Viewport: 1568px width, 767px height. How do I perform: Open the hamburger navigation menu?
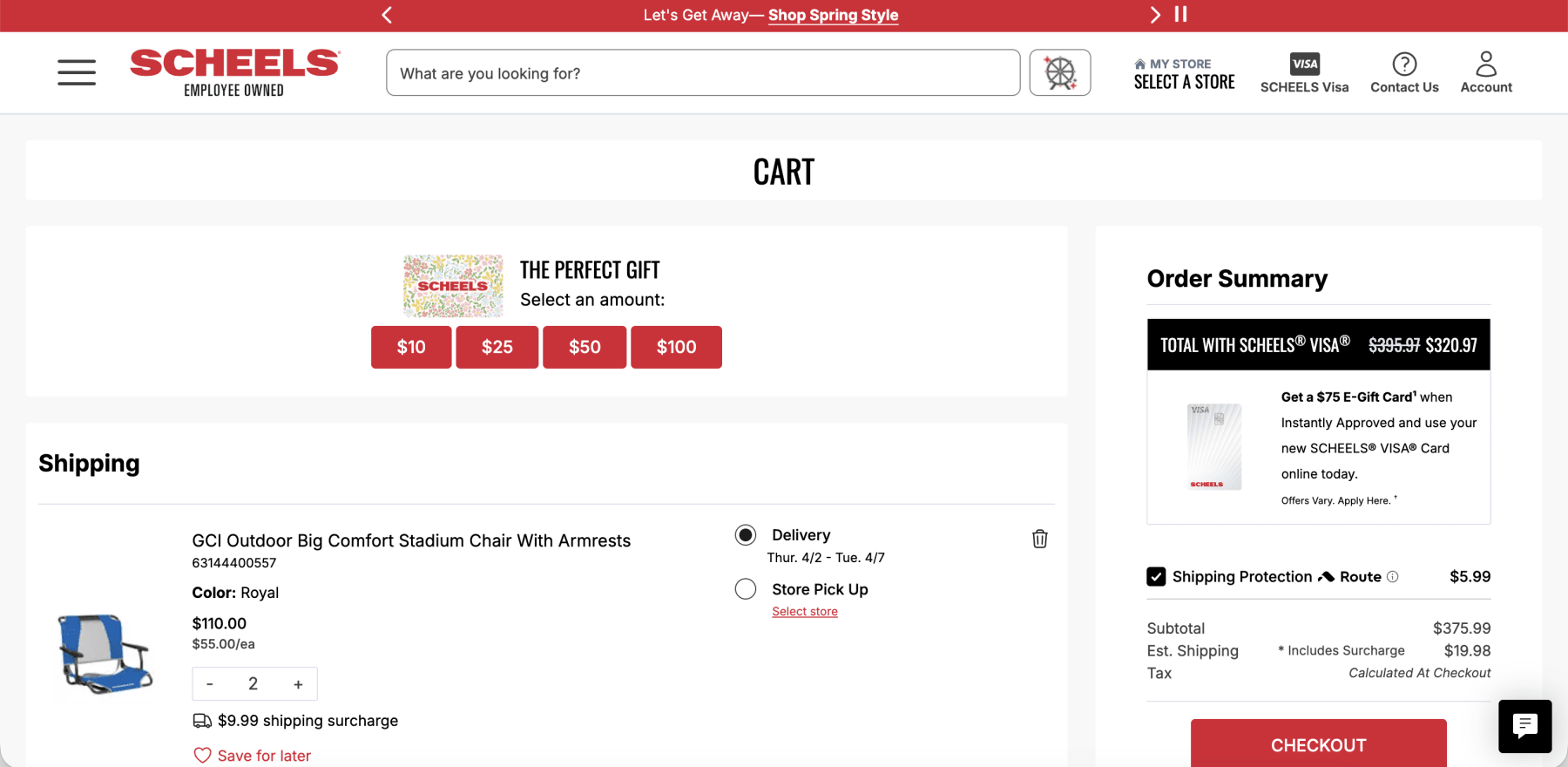[77, 73]
